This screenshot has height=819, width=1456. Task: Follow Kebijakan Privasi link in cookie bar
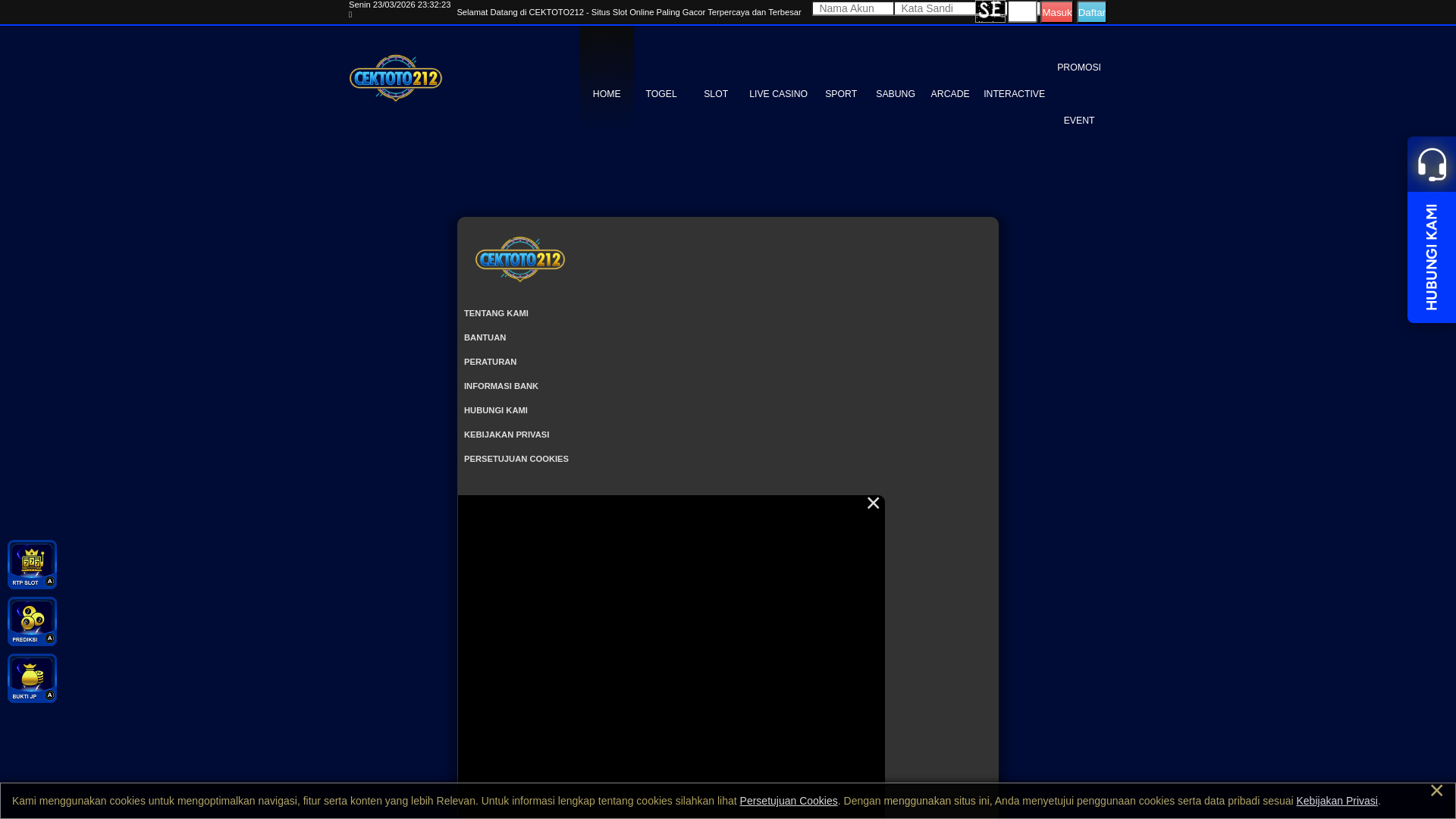click(1337, 801)
